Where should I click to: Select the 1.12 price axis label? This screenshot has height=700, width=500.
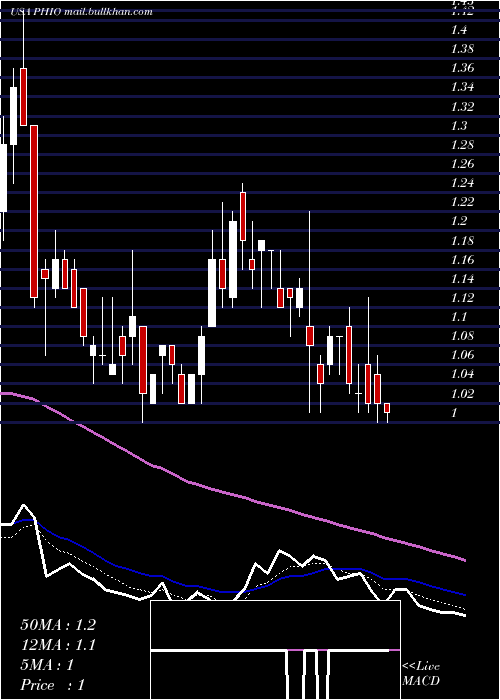462,298
